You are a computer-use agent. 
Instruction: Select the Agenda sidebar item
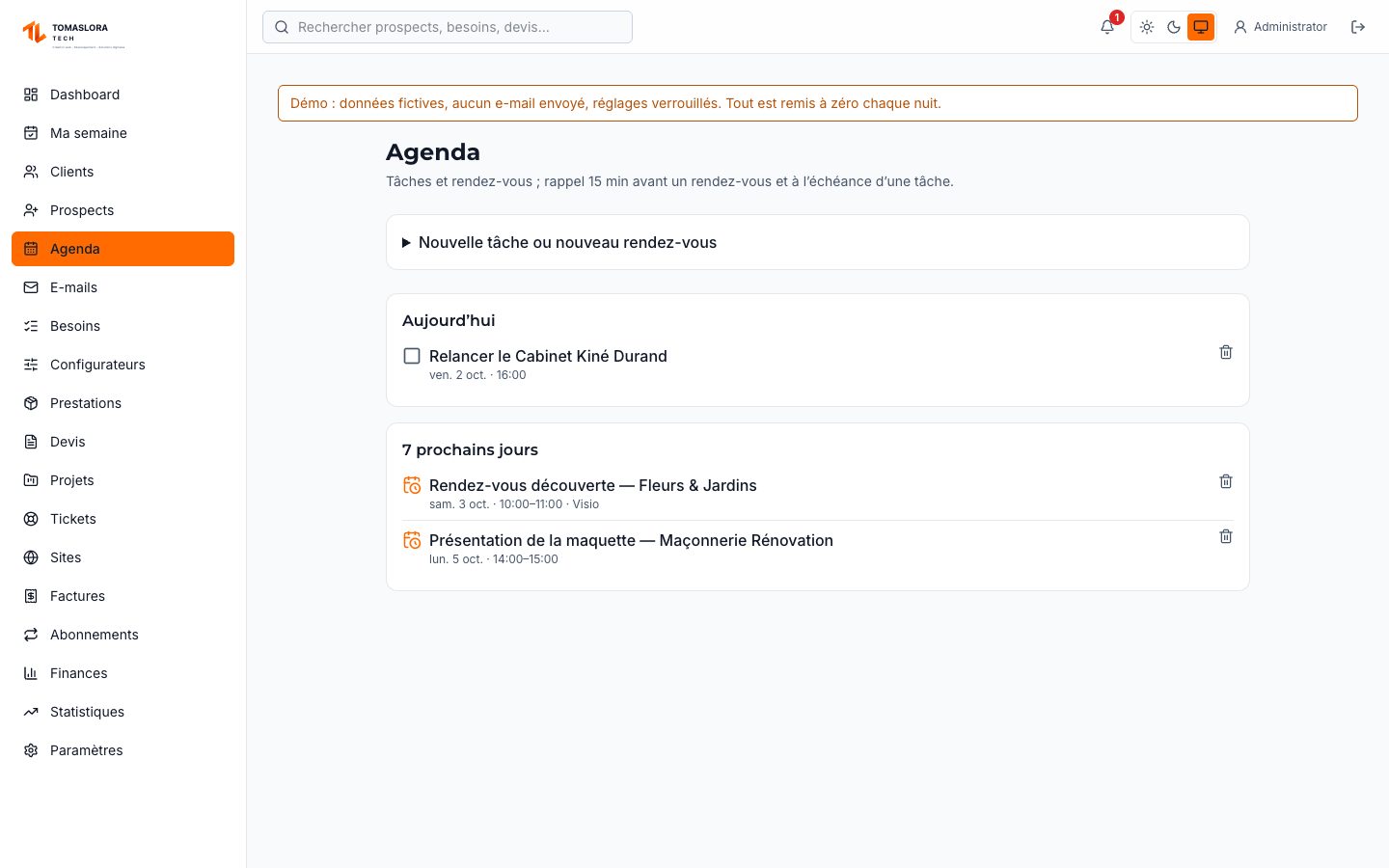[x=123, y=249]
